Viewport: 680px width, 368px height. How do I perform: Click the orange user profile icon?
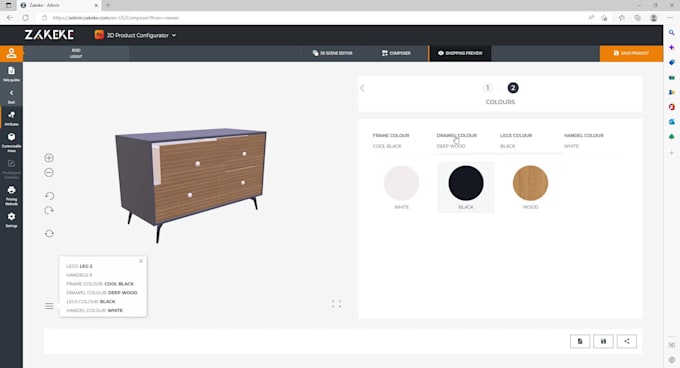point(11,53)
